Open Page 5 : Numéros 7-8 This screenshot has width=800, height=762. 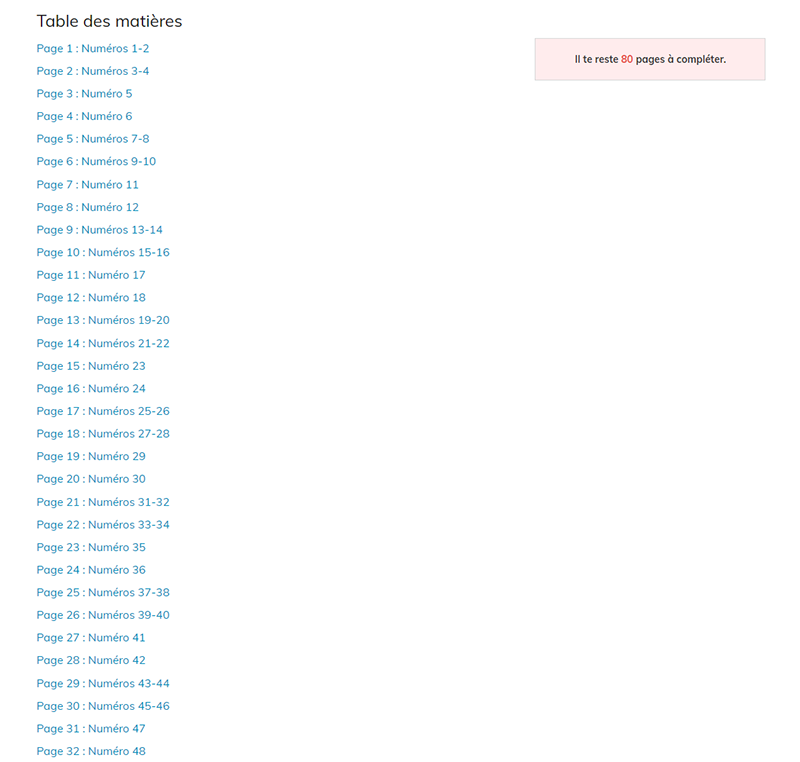(x=93, y=139)
